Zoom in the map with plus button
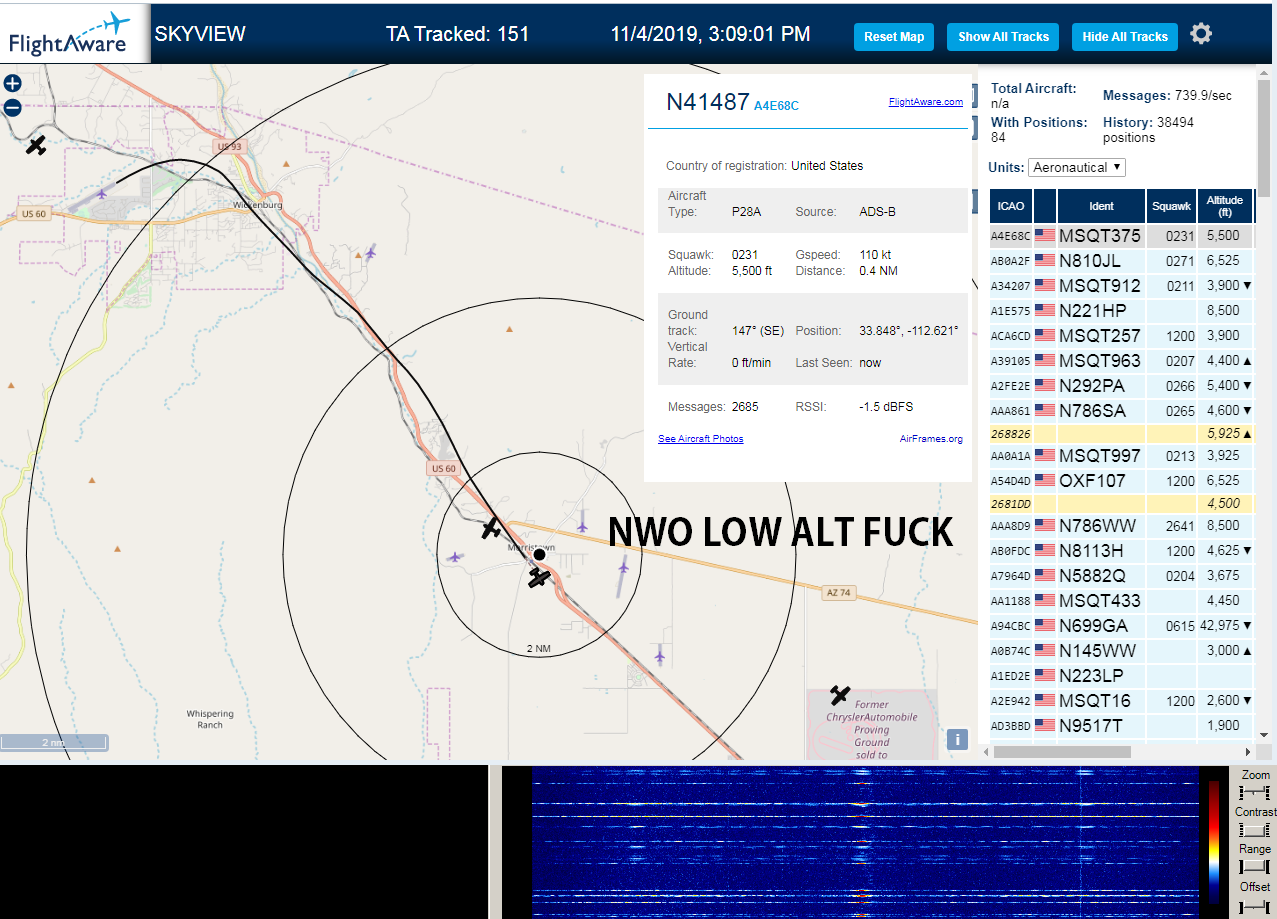1277x919 pixels. 13,85
